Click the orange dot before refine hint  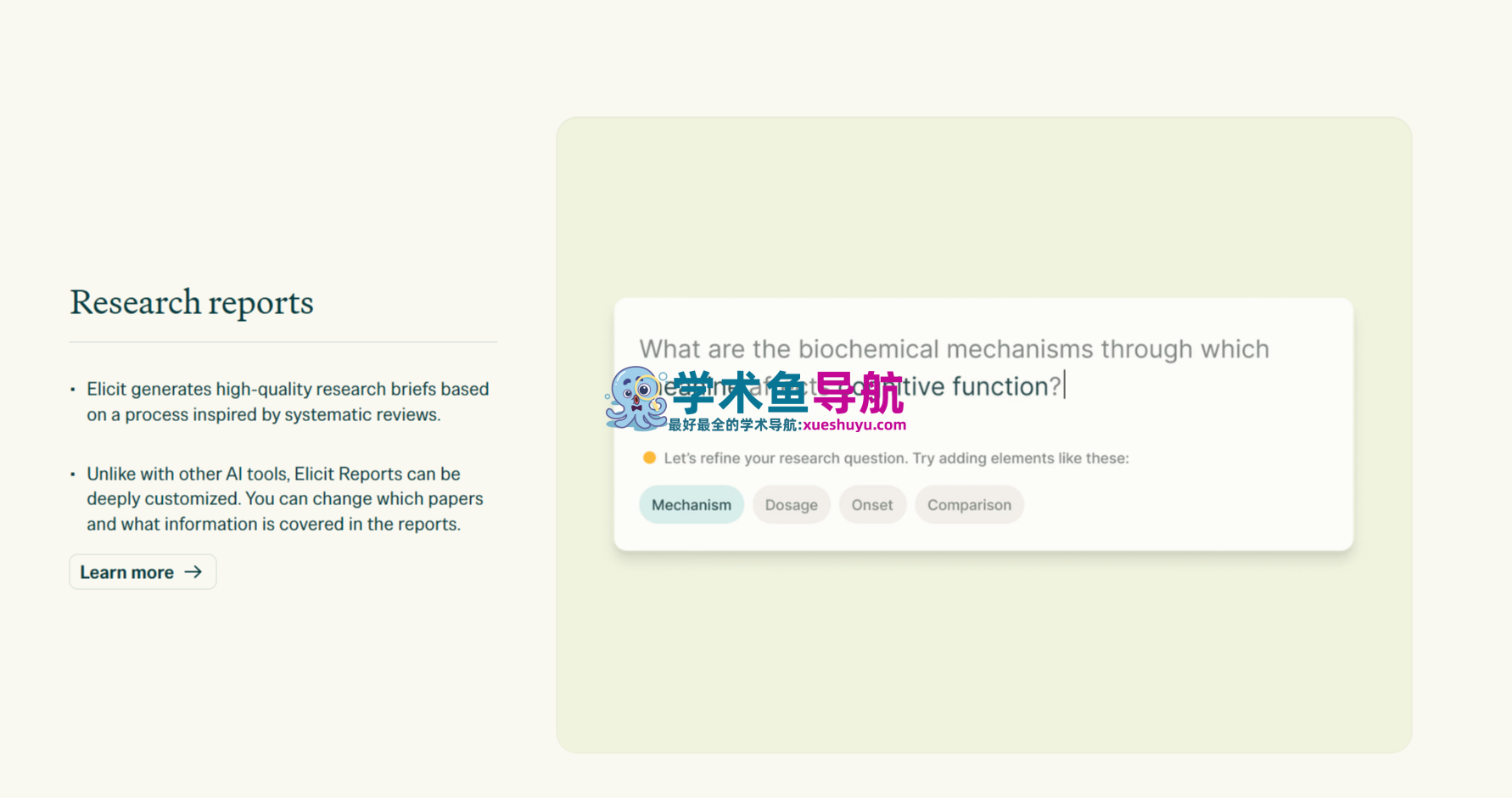(649, 458)
